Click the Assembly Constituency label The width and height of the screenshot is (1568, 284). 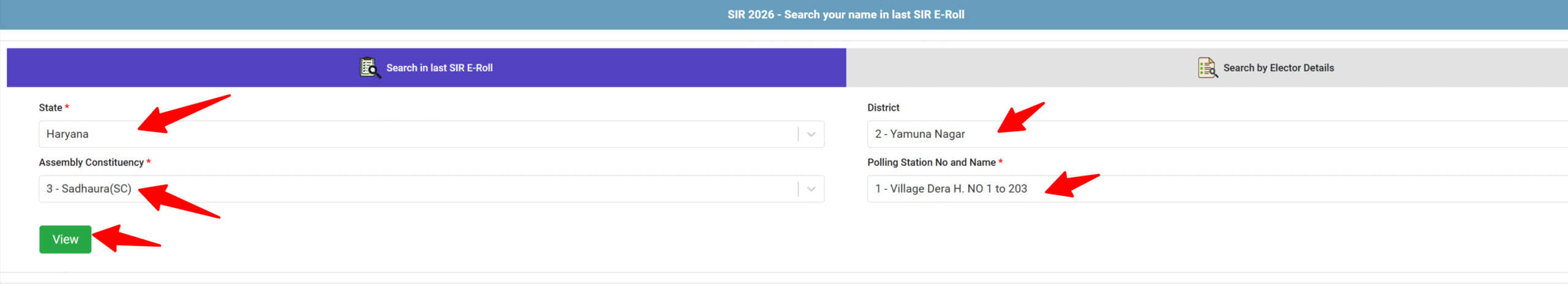[91, 162]
